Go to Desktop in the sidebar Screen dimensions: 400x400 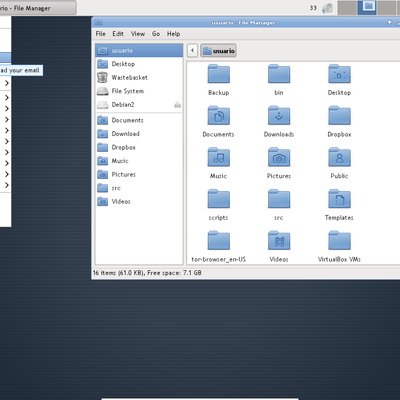click(x=139, y=64)
